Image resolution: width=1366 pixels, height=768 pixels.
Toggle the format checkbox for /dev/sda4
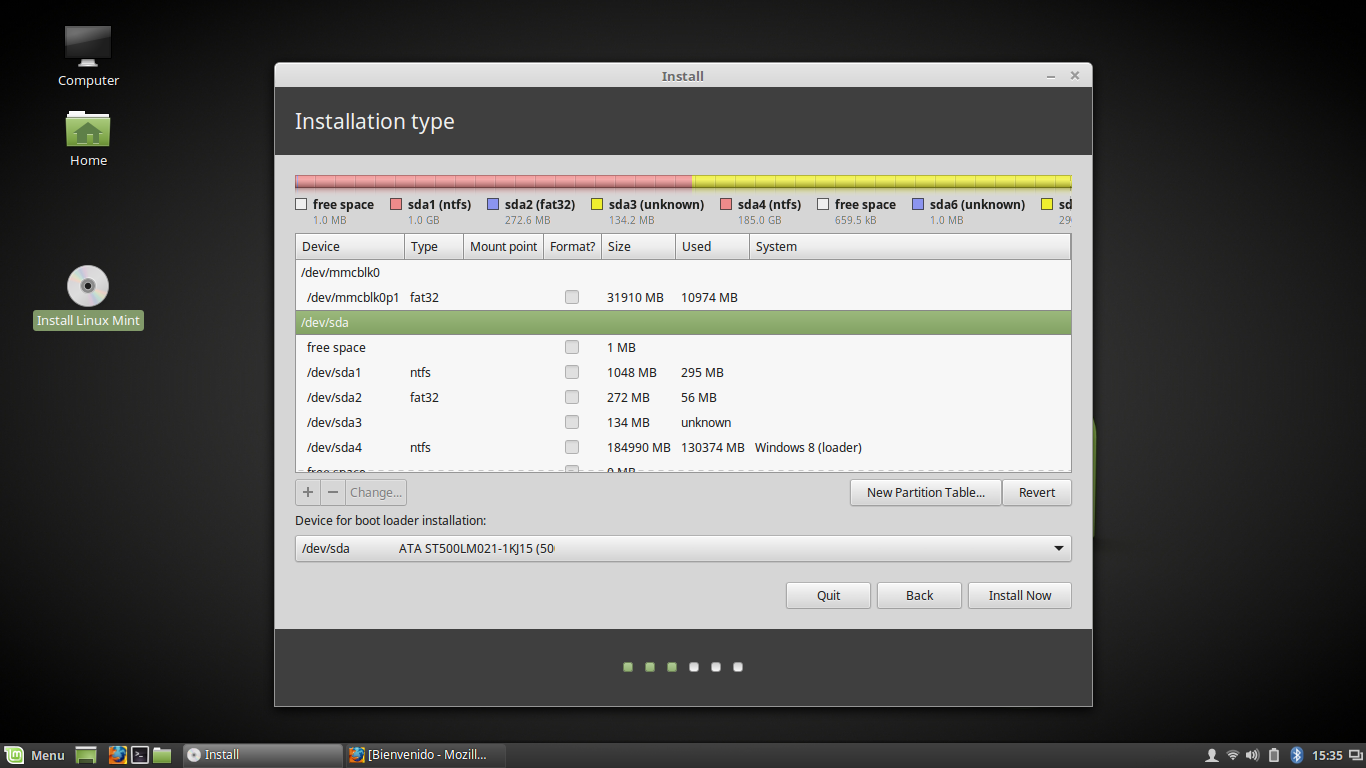point(572,447)
